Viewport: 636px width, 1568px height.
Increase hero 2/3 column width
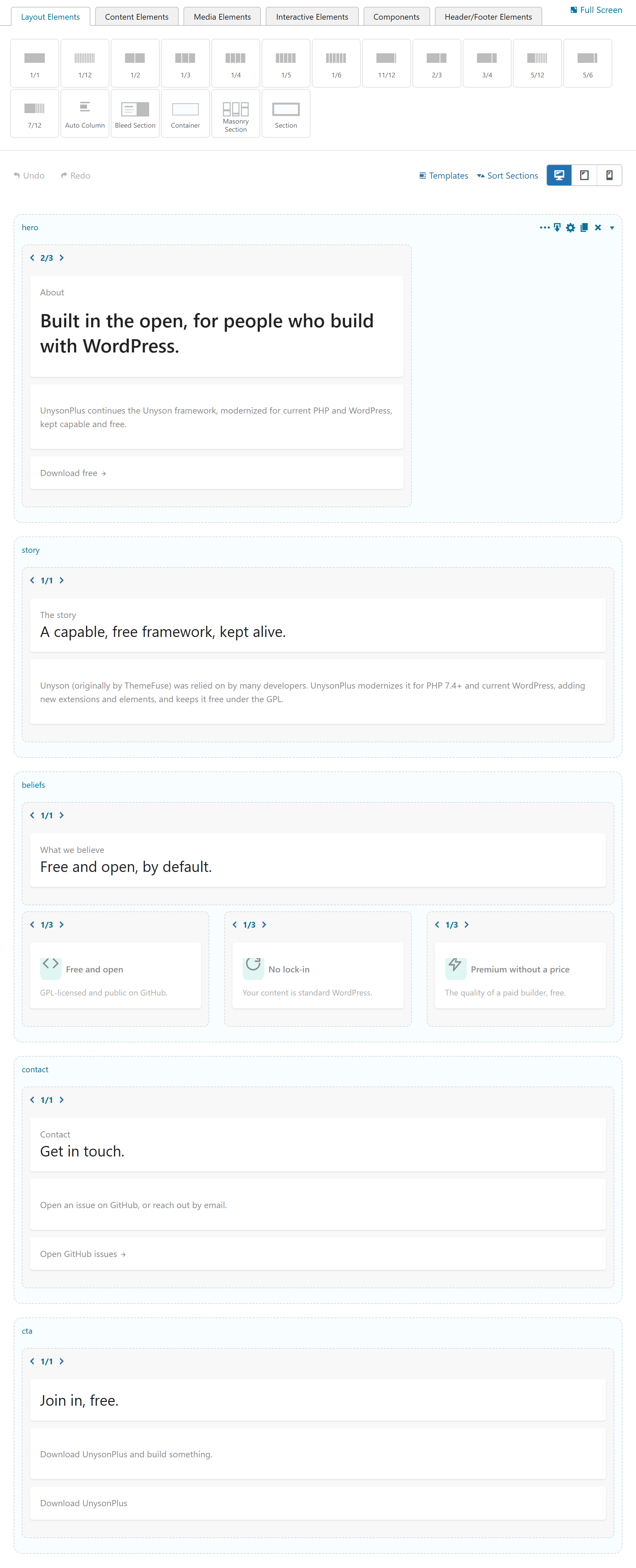61,258
